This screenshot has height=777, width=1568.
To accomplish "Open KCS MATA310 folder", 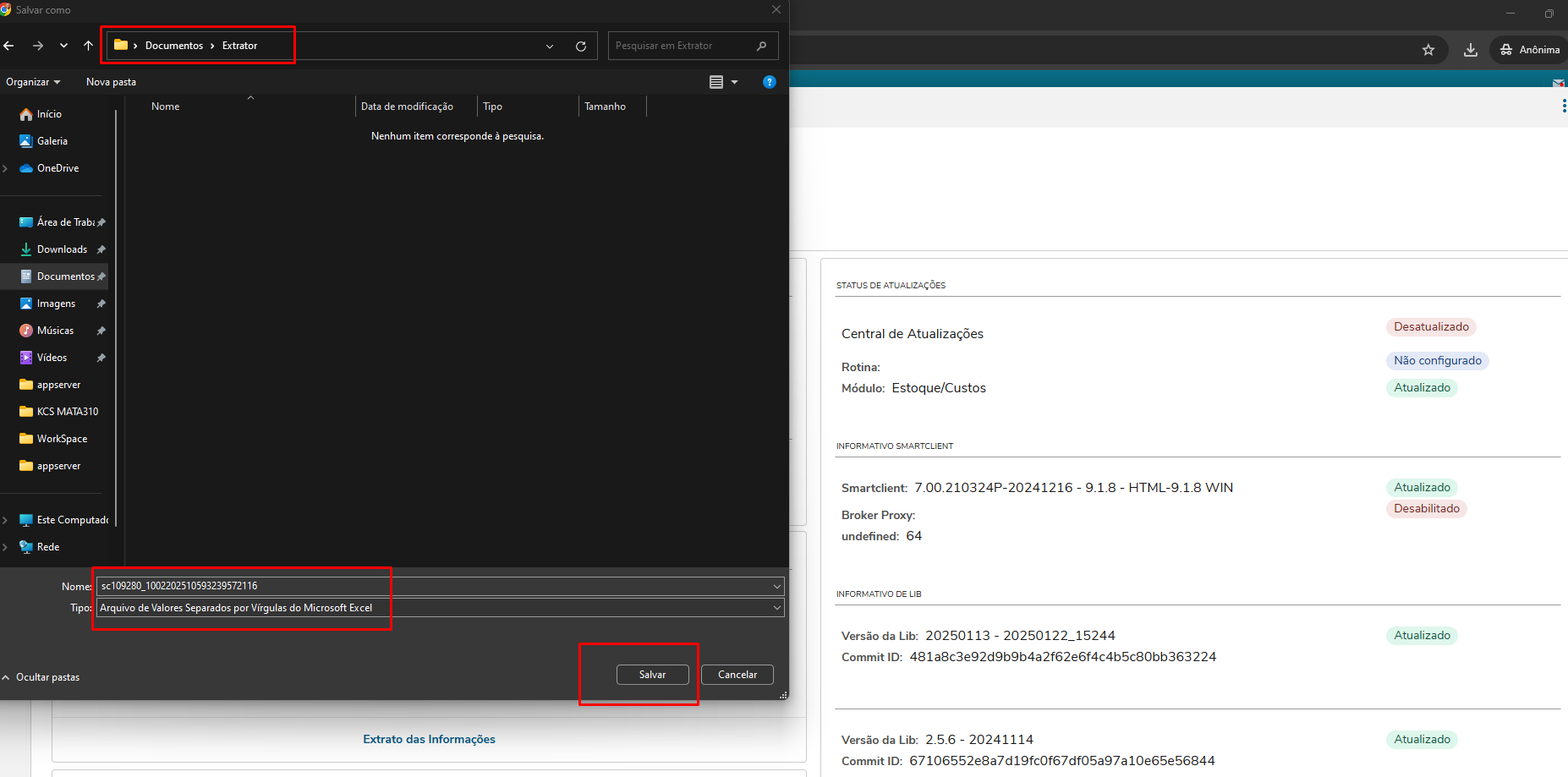I will (67, 412).
